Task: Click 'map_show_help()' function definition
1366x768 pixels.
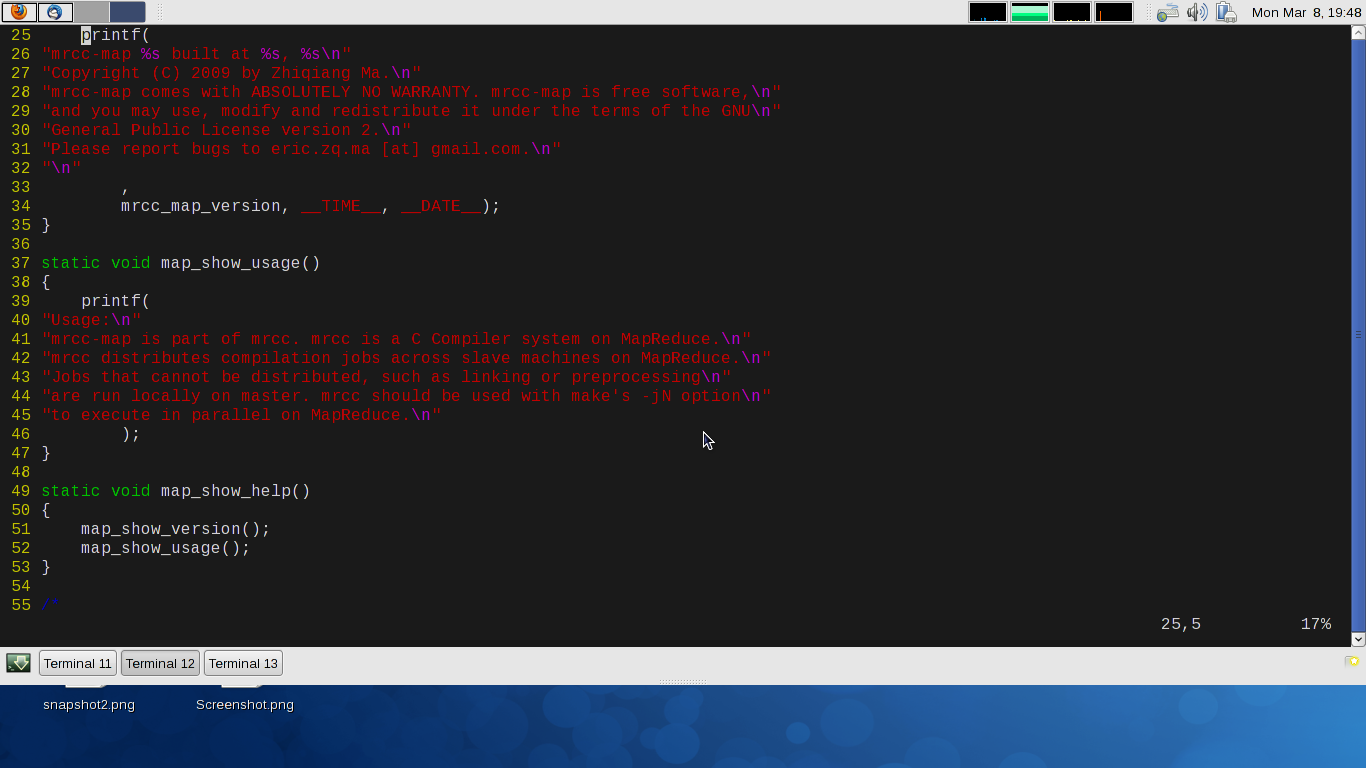Action: [x=176, y=491]
